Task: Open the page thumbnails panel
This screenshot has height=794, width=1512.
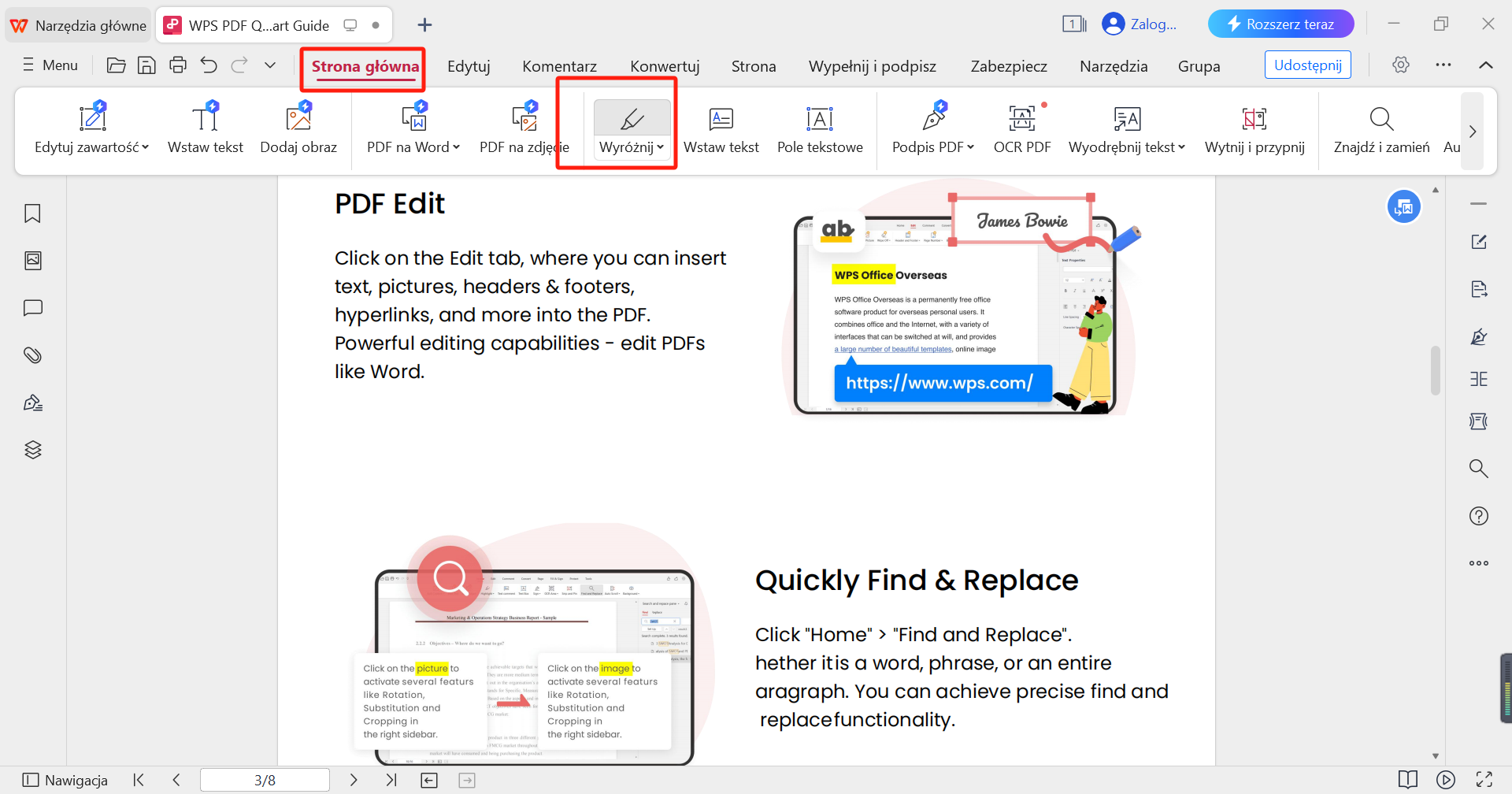Action: click(32, 261)
